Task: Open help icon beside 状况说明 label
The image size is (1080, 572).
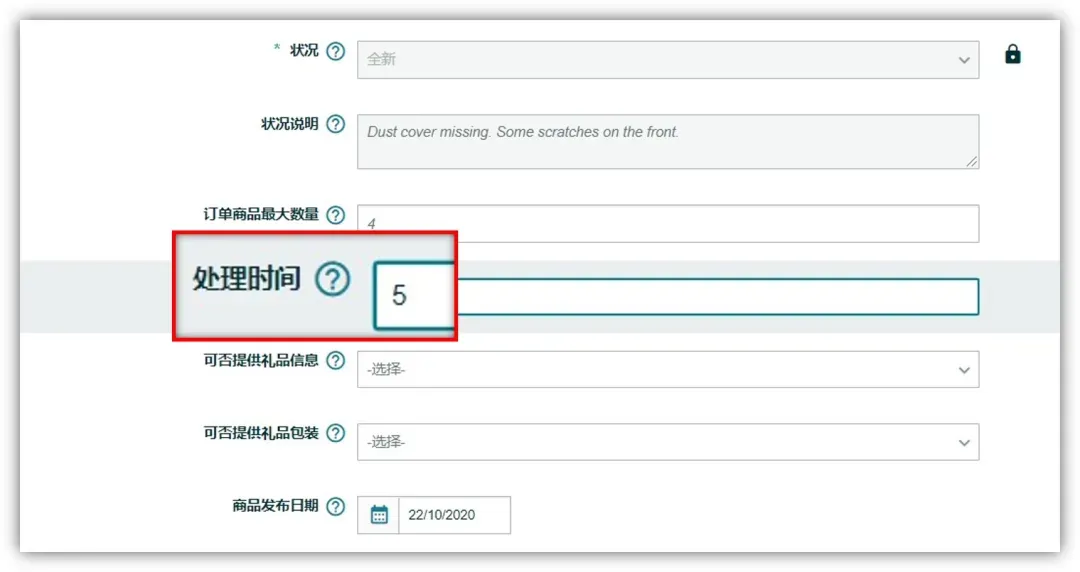Action: tap(335, 124)
